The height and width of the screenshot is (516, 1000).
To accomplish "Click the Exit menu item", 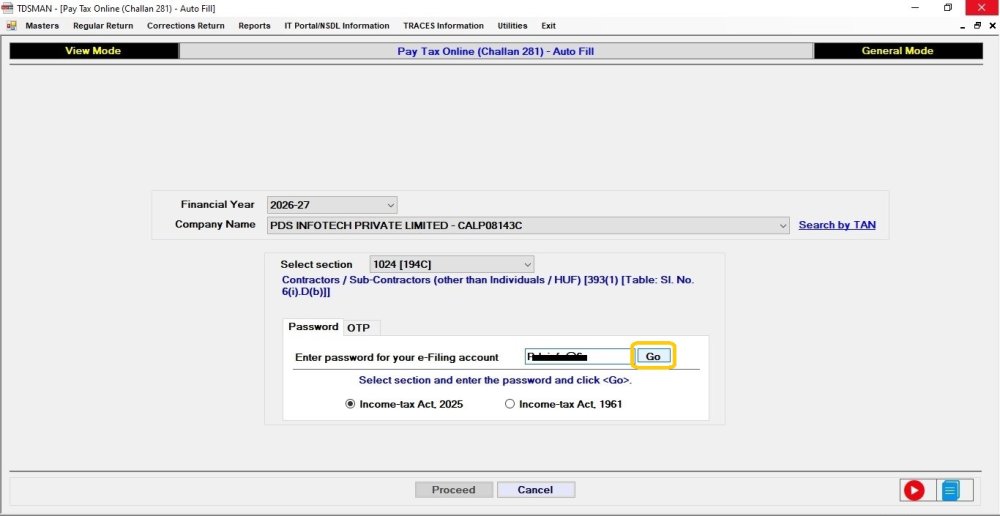I will (548, 26).
